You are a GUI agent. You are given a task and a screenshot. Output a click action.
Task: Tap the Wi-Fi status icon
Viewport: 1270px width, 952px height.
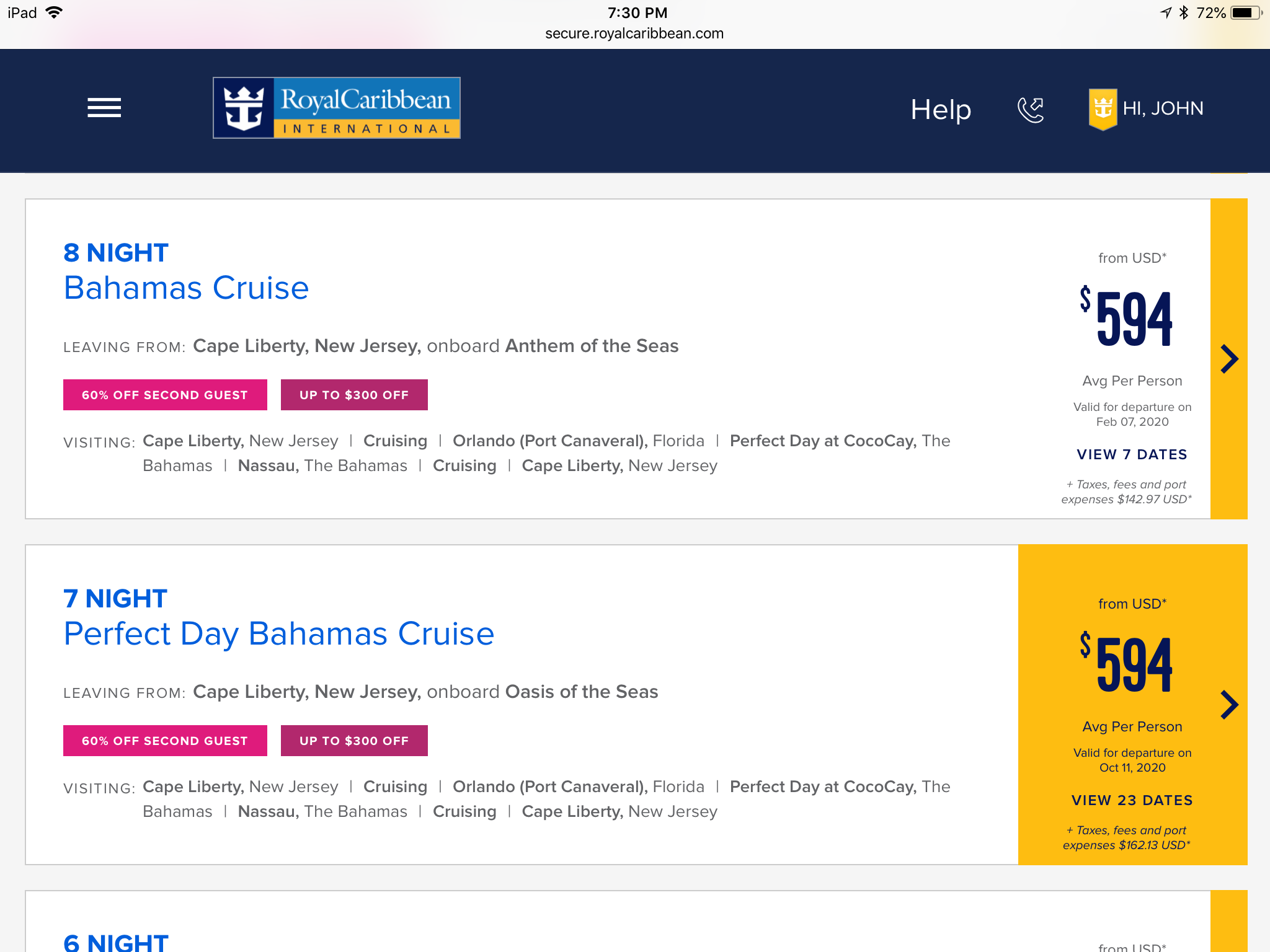(x=55, y=12)
